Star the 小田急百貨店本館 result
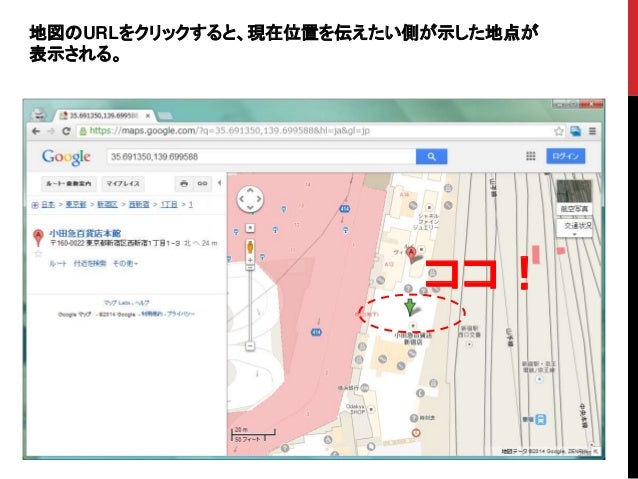638x479 pixels. point(38,254)
